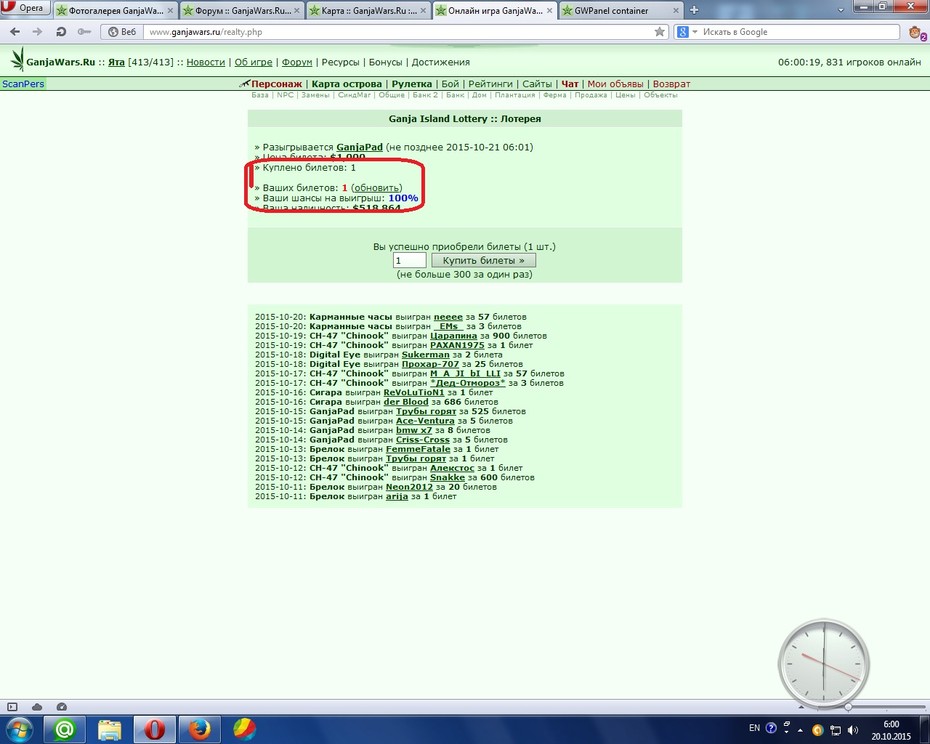Go back to the previous page
930x744 pixels.
15,32
